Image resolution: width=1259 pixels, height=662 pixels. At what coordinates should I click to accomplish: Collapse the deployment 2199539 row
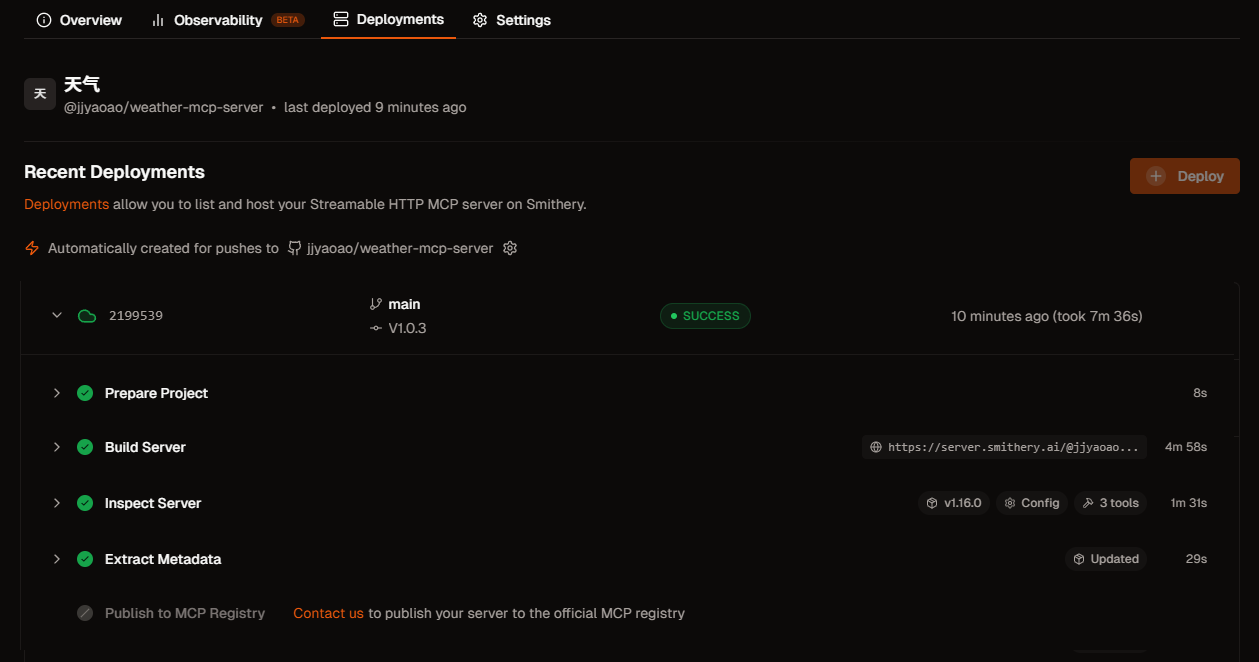tap(57, 316)
